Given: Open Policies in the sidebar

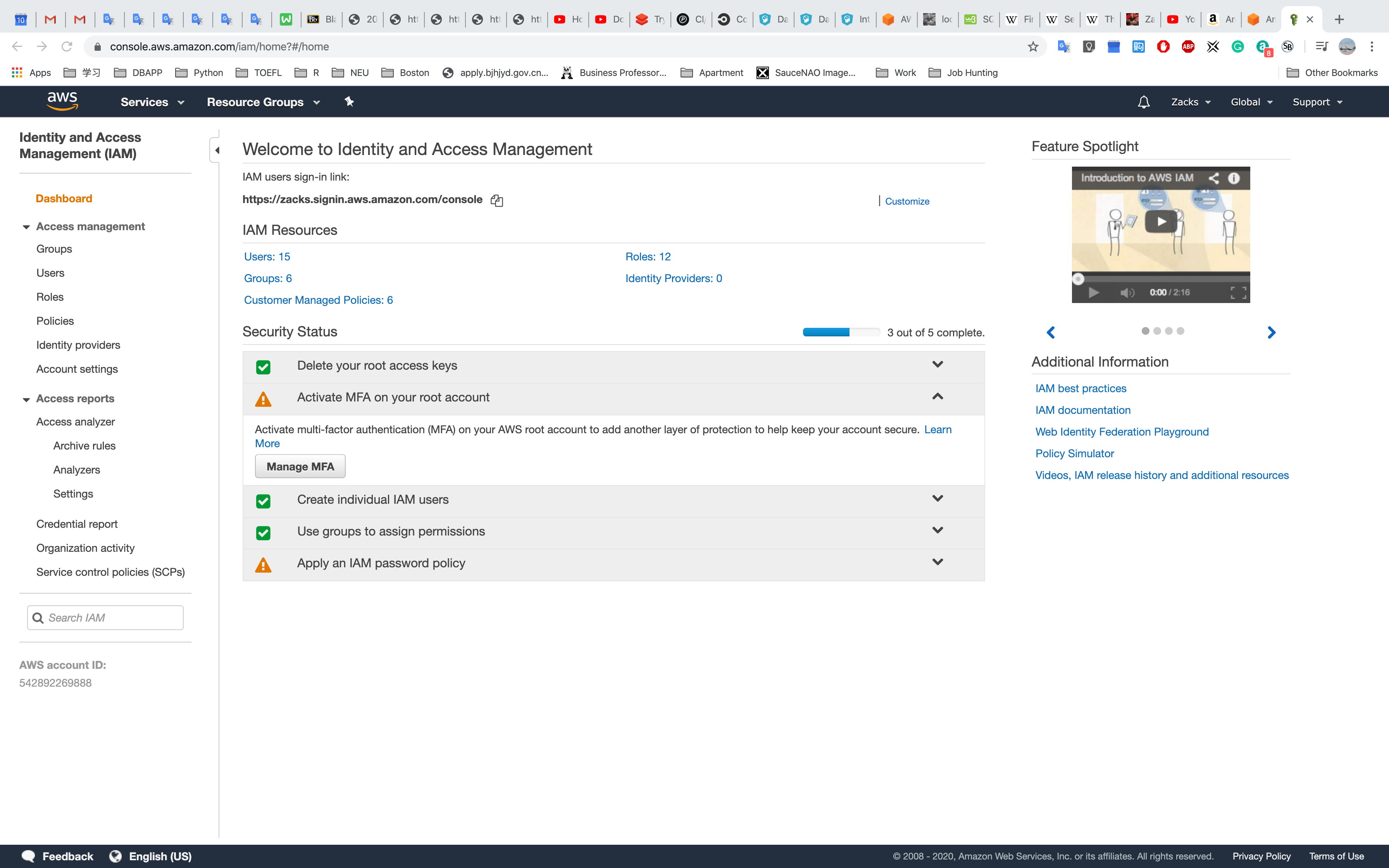Looking at the screenshot, I should click(55, 321).
